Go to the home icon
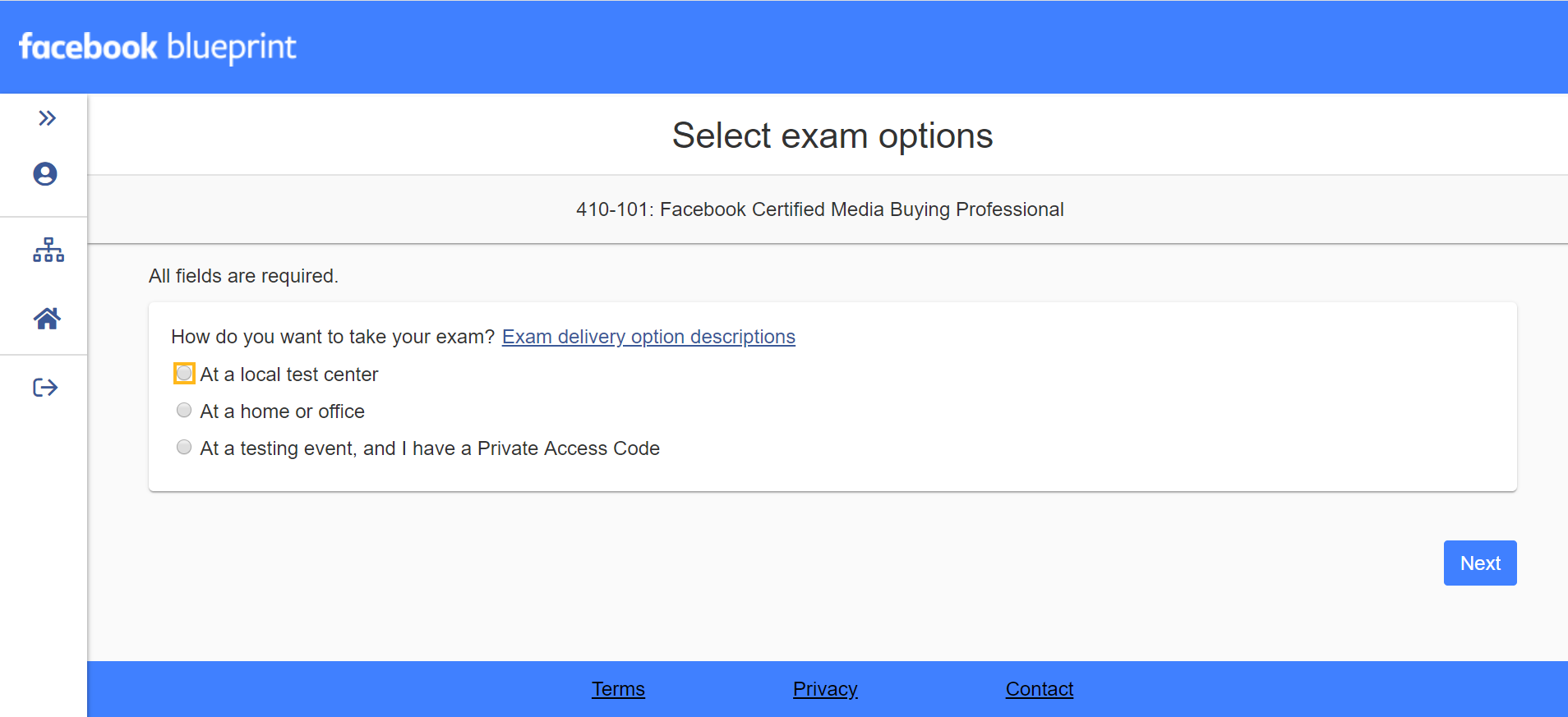The image size is (1568, 717). (47, 319)
